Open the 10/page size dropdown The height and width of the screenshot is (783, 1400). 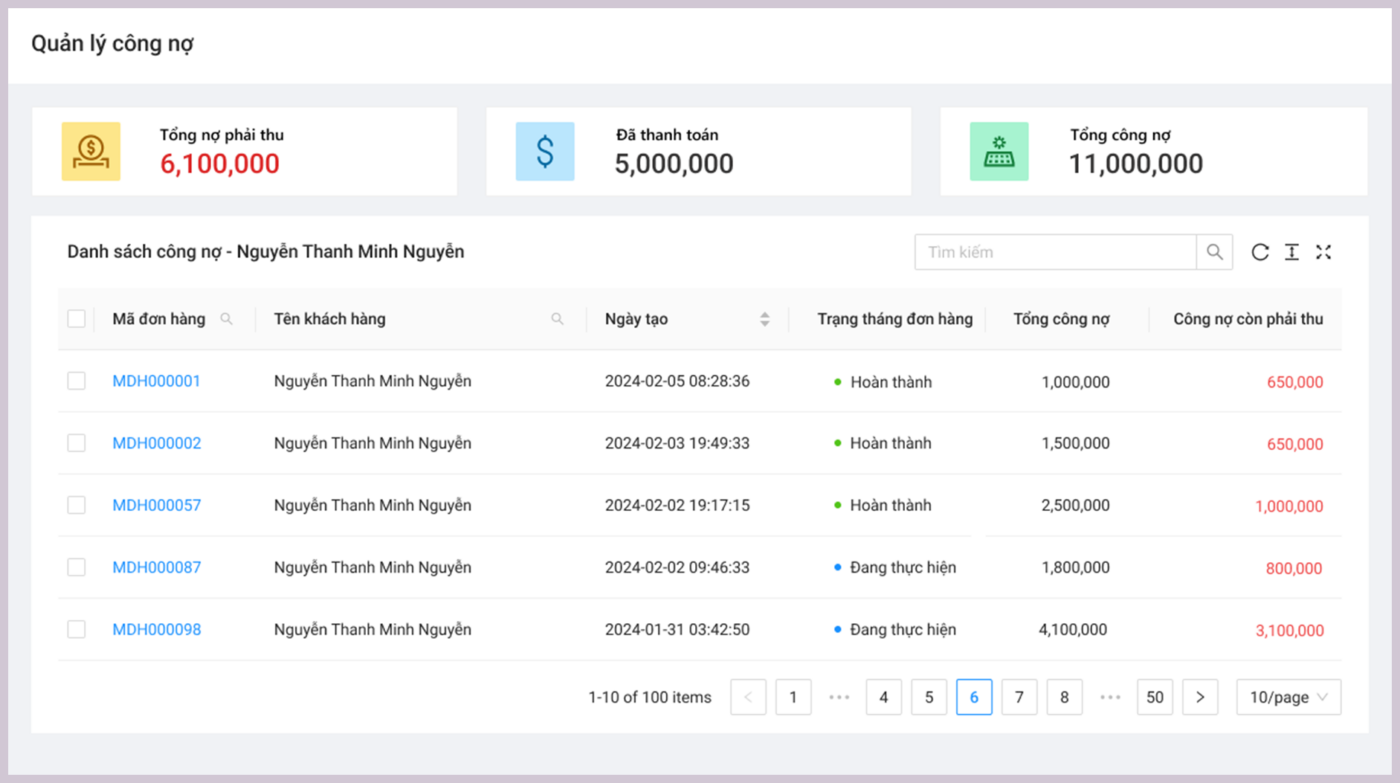click(1288, 697)
